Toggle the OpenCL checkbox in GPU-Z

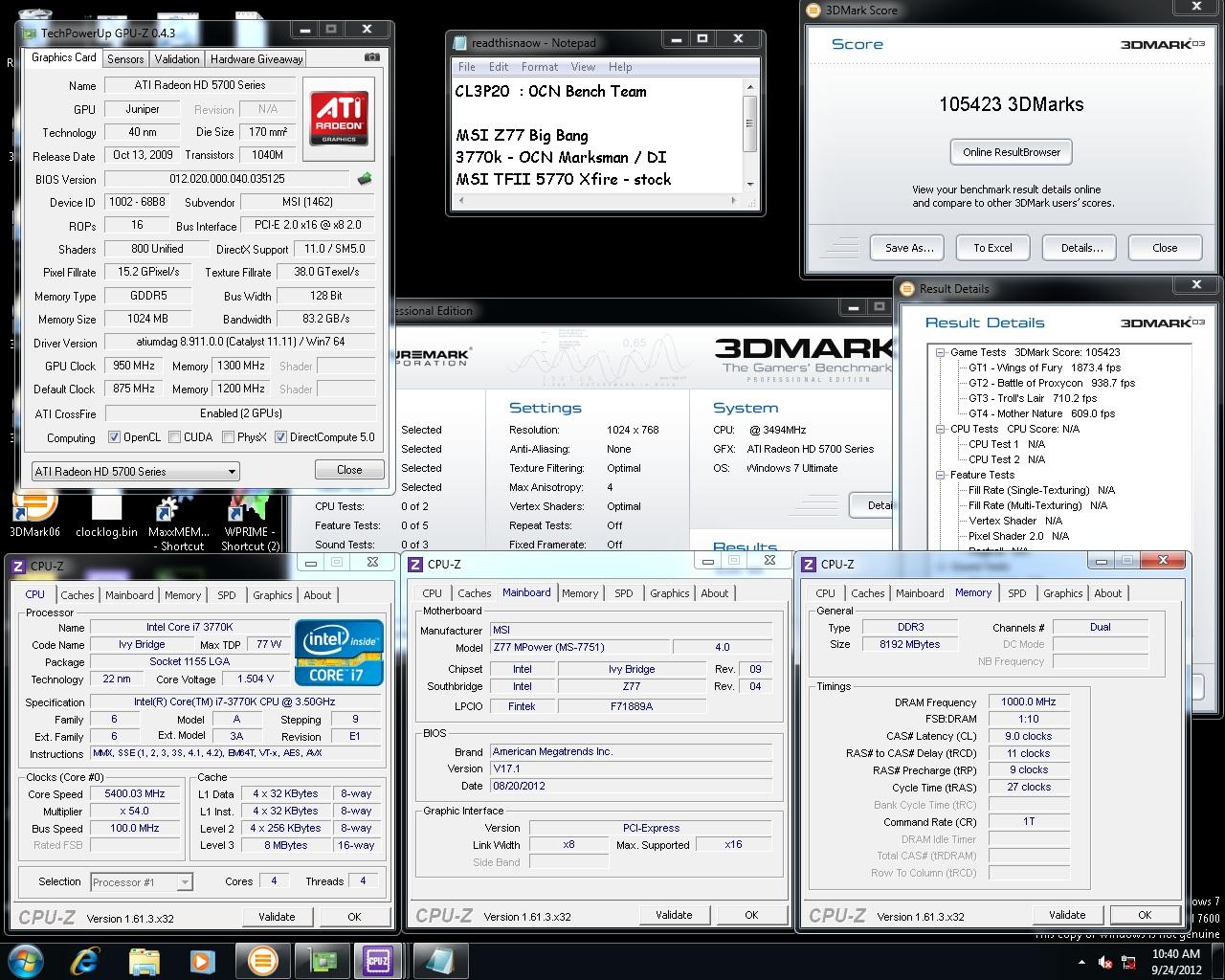[x=115, y=437]
